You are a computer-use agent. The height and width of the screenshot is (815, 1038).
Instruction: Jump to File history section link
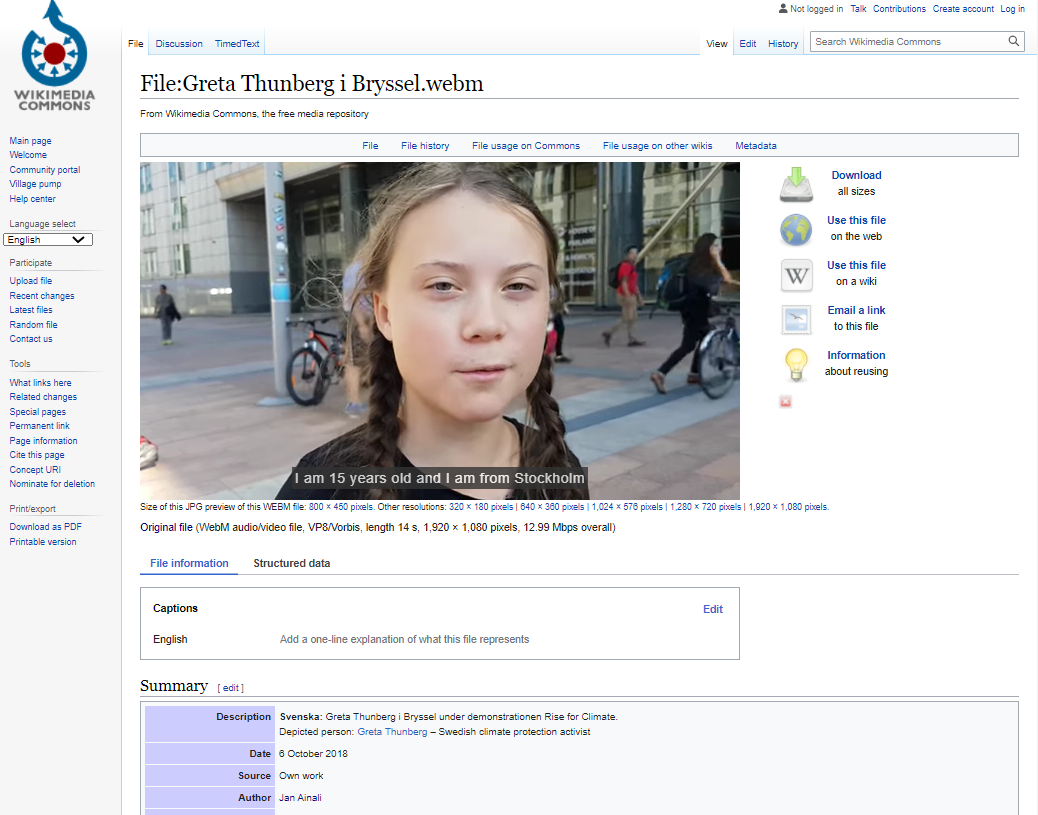click(x=425, y=146)
